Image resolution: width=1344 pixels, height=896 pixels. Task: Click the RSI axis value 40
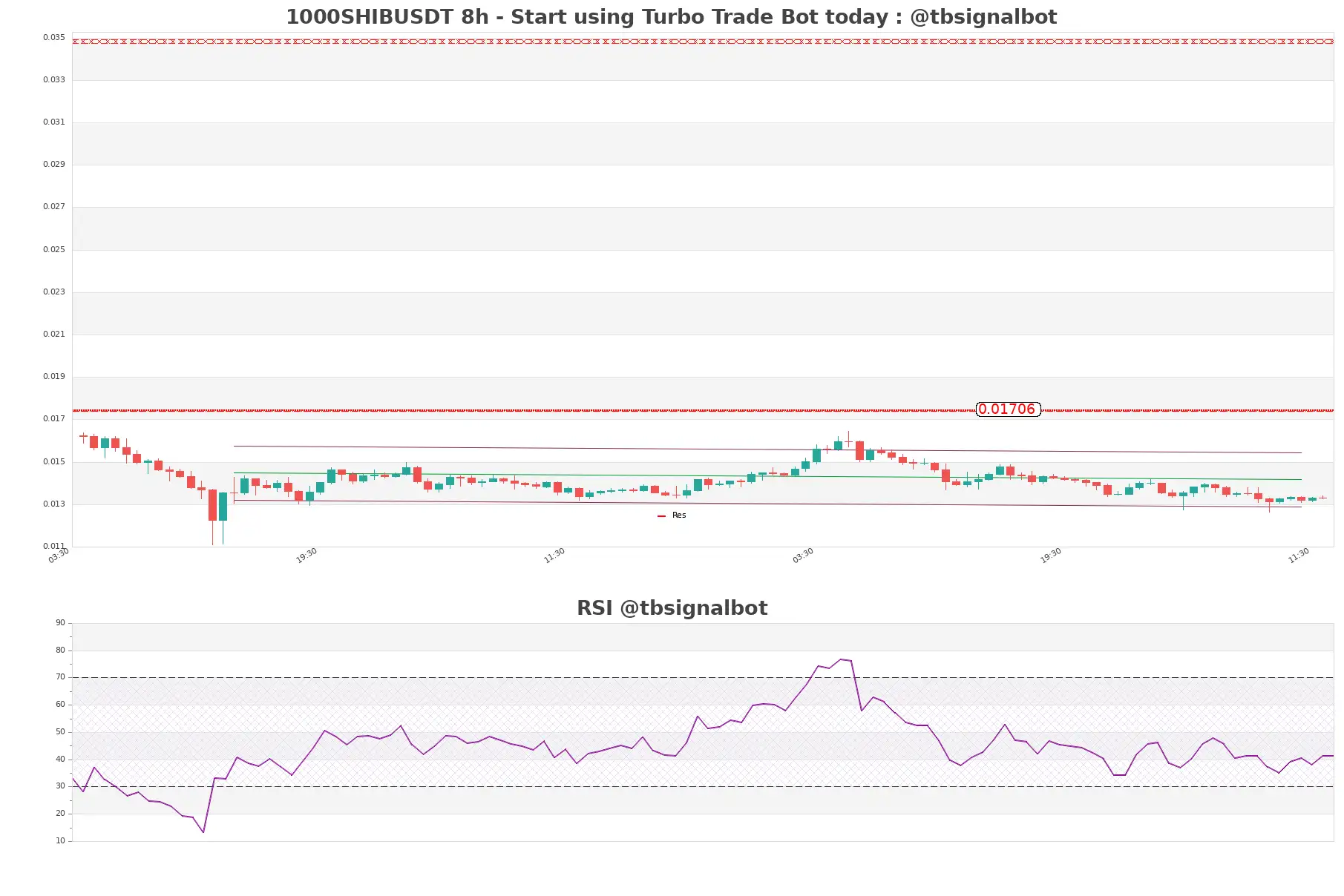pos(60,760)
